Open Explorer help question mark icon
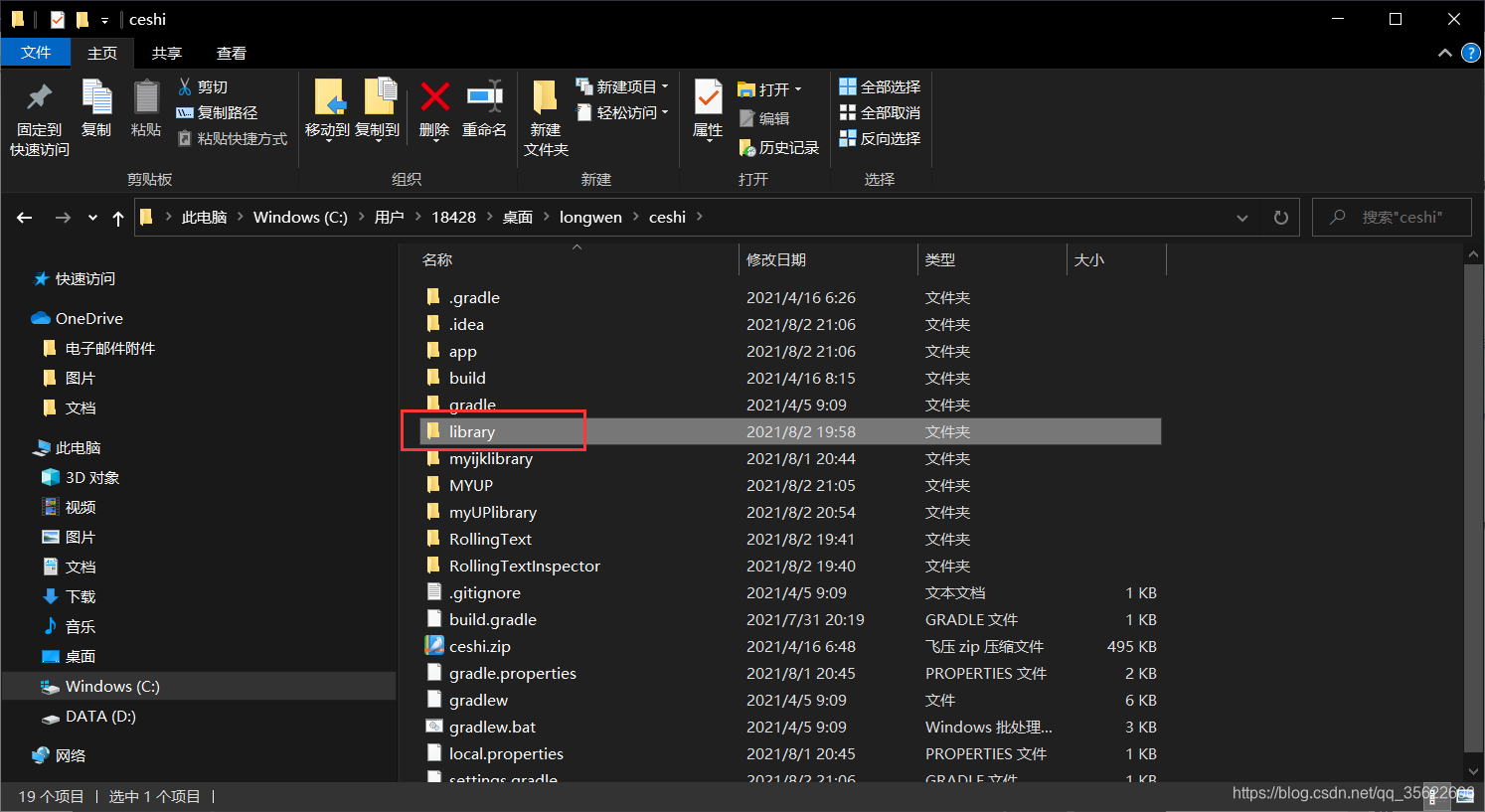This screenshot has height=812, width=1485. tap(1472, 53)
